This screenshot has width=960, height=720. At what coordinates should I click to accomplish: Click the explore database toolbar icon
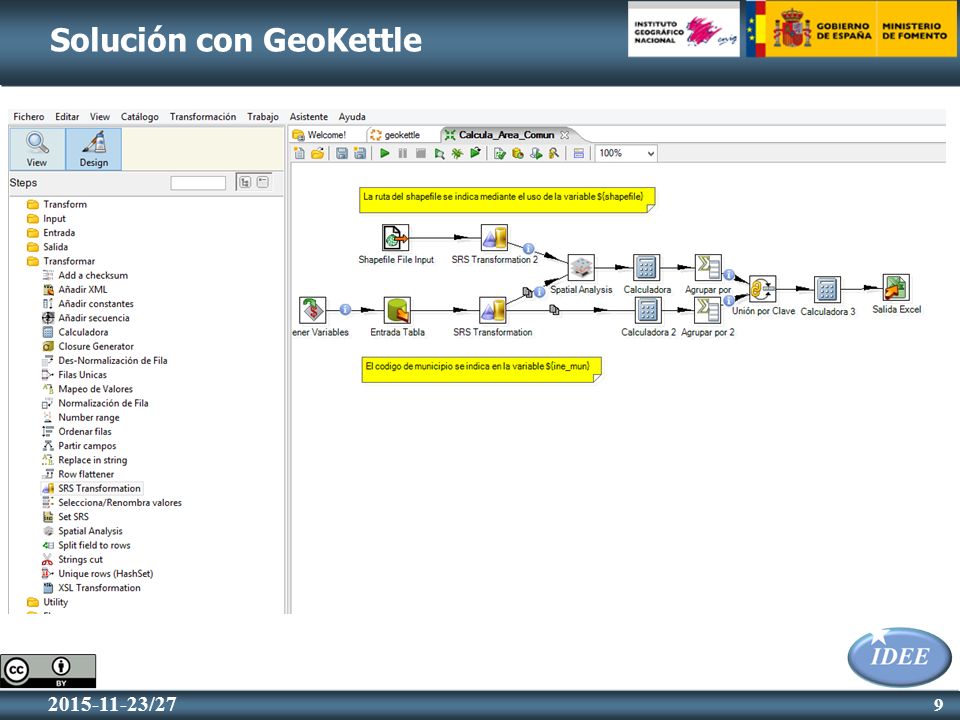click(x=553, y=153)
